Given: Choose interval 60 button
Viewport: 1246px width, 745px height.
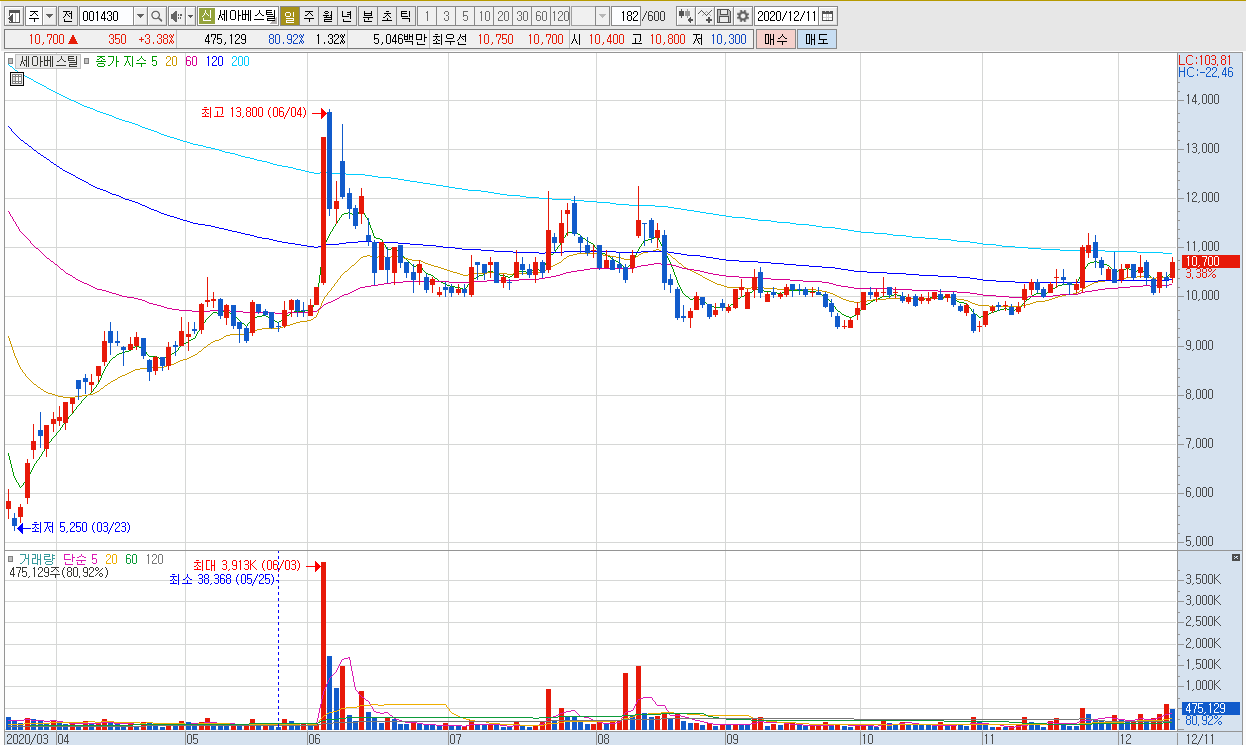Looking at the screenshot, I should [x=541, y=16].
